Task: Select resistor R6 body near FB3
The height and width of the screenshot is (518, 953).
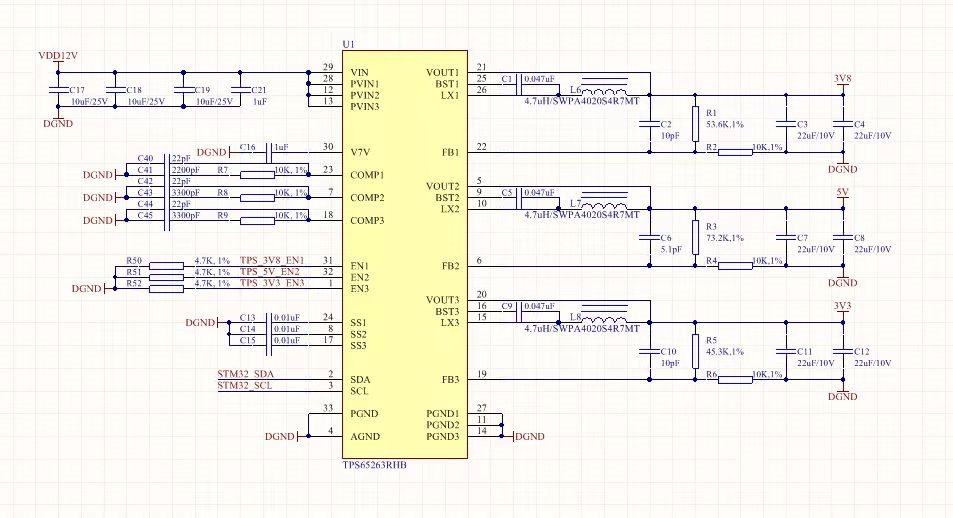Action: point(735,380)
